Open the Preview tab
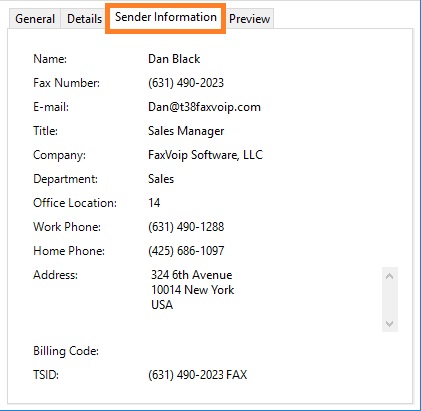Image resolution: width=421 pixels, height=411 pixels. [249, 19]
